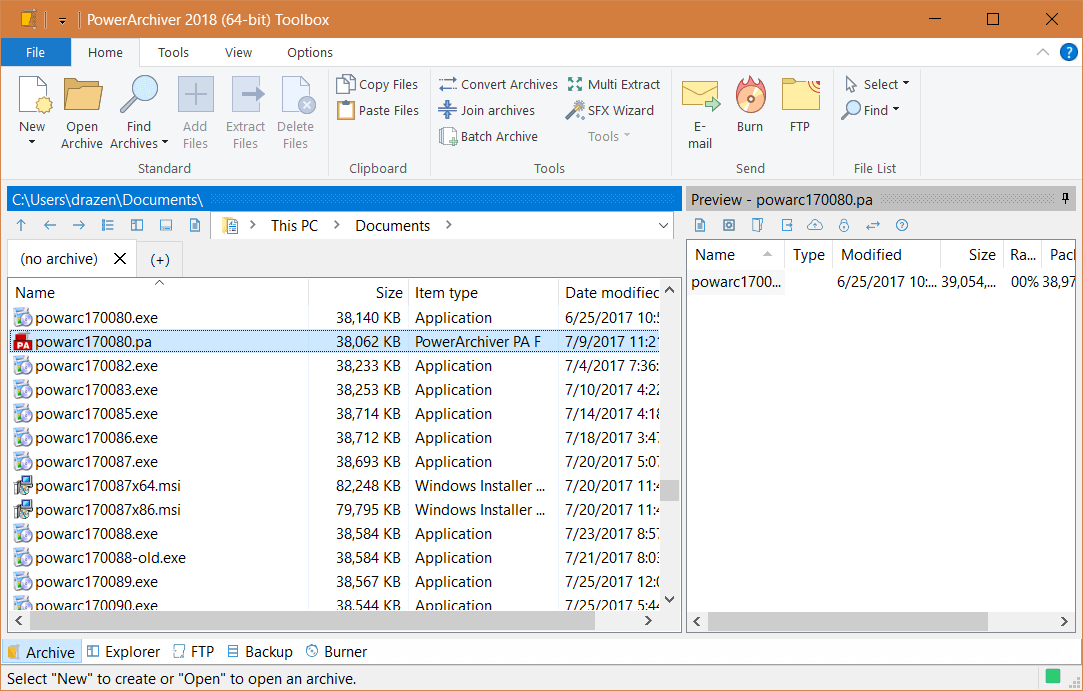Click the Preview panel horizontal scrollbar
This screenshot has width=1083, height=691.
click(848, 621)
